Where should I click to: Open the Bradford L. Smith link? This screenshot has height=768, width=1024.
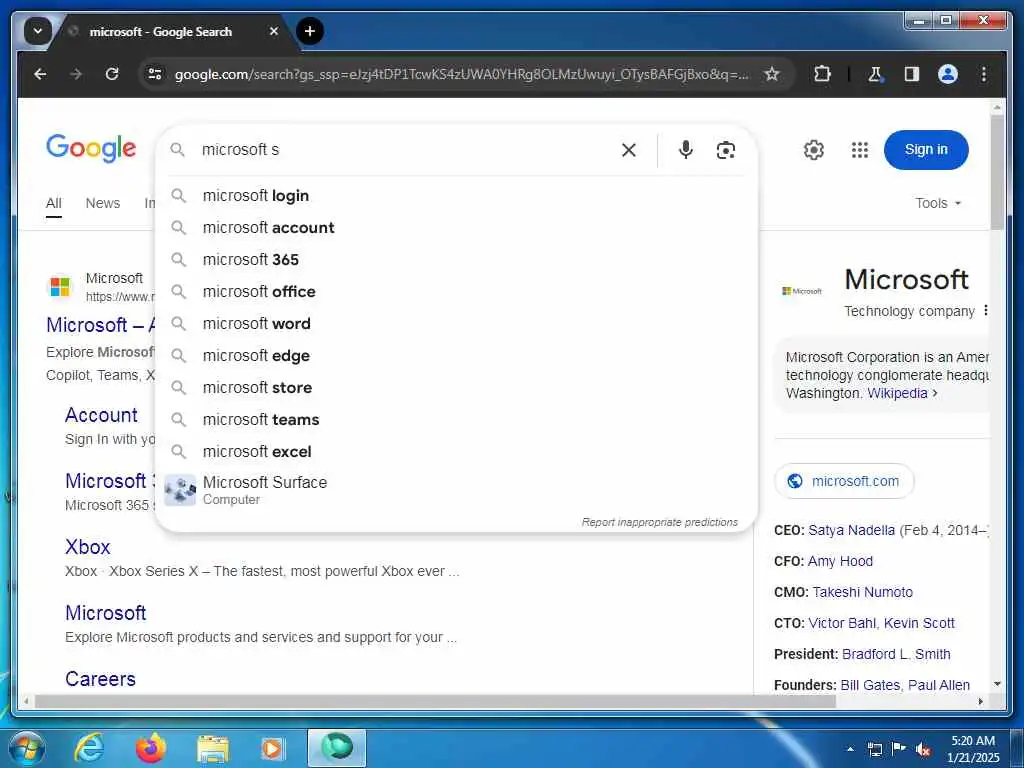pyautogui.click(x=896, y=654)
